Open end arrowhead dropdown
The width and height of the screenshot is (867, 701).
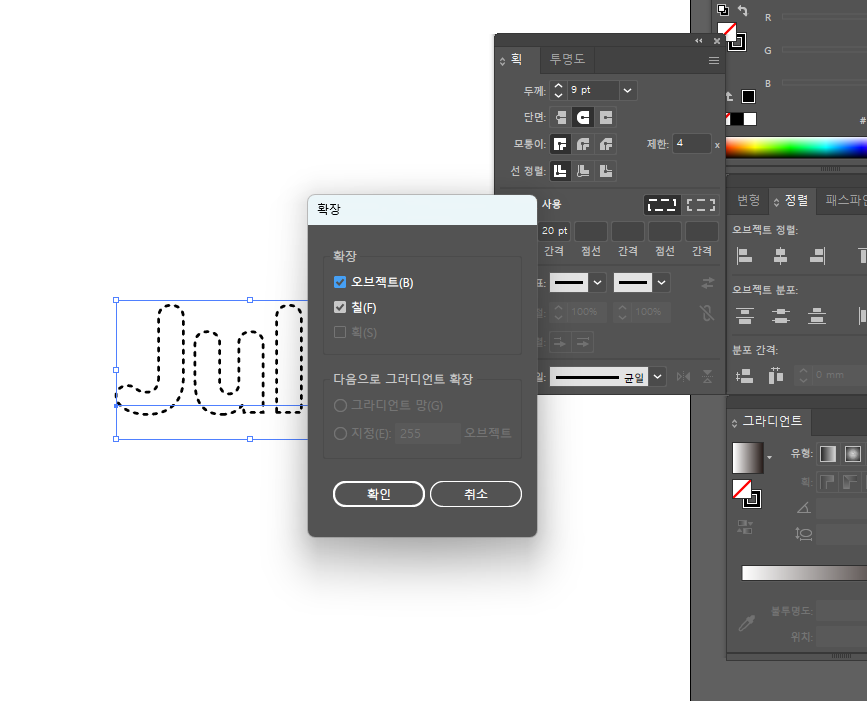(x=662, y=283)
